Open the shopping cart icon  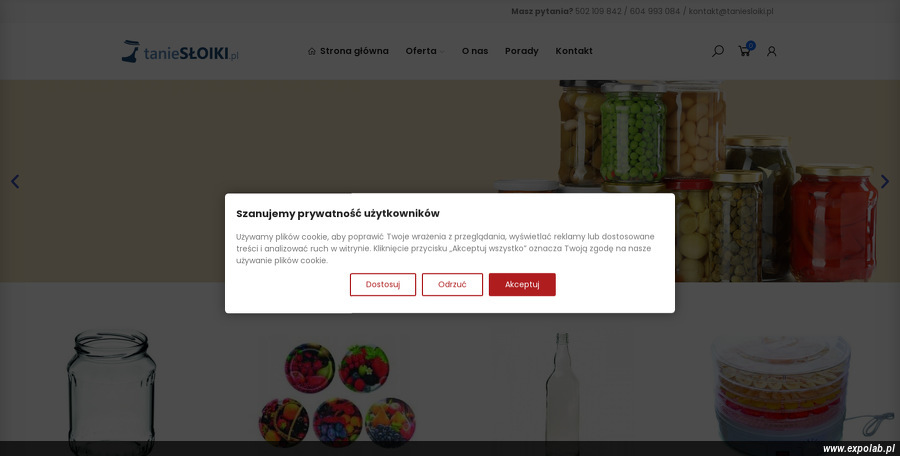point(744,51)
